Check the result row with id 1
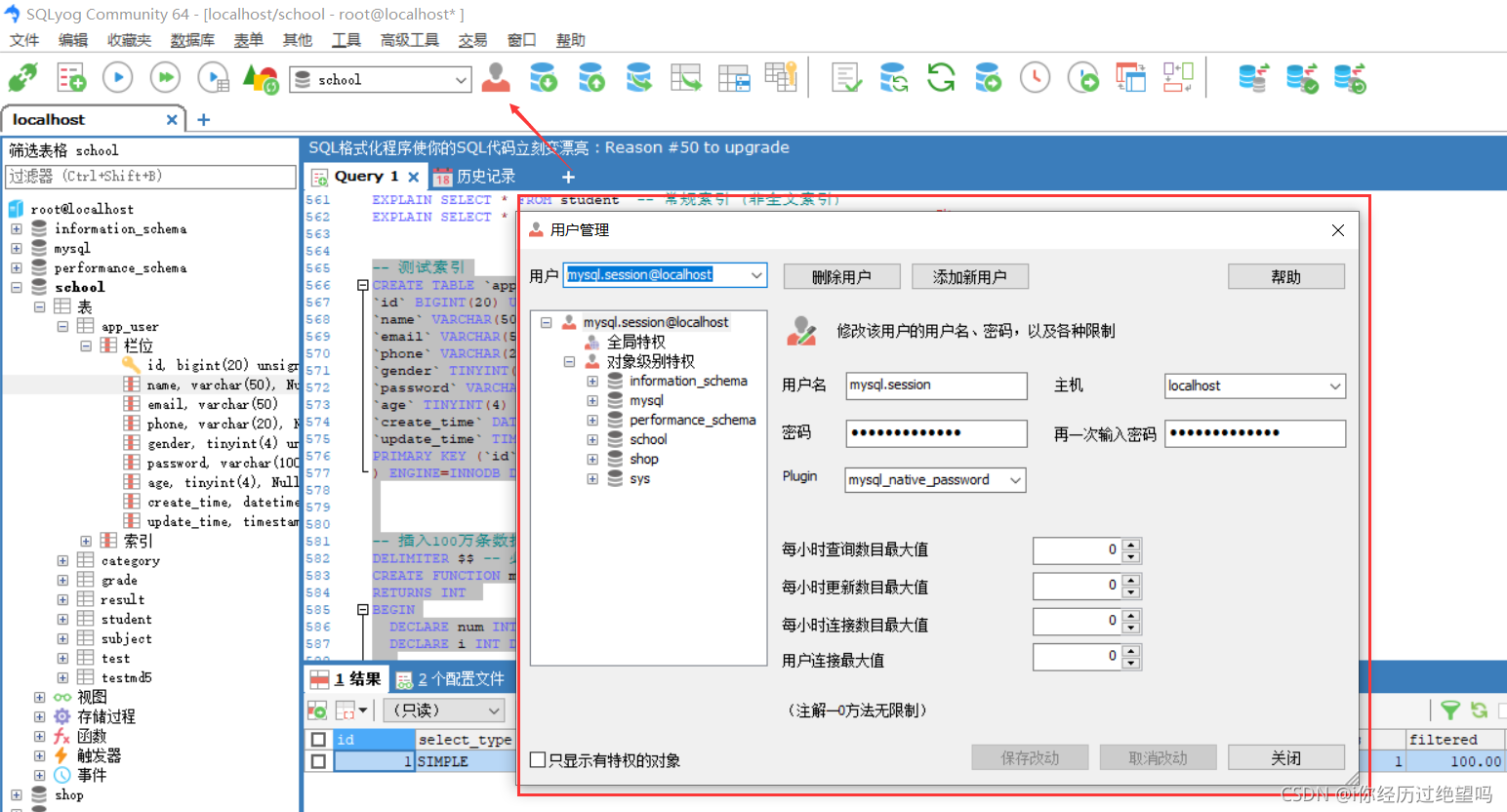The image size is (1507, 812). click(x=318, y=760)
